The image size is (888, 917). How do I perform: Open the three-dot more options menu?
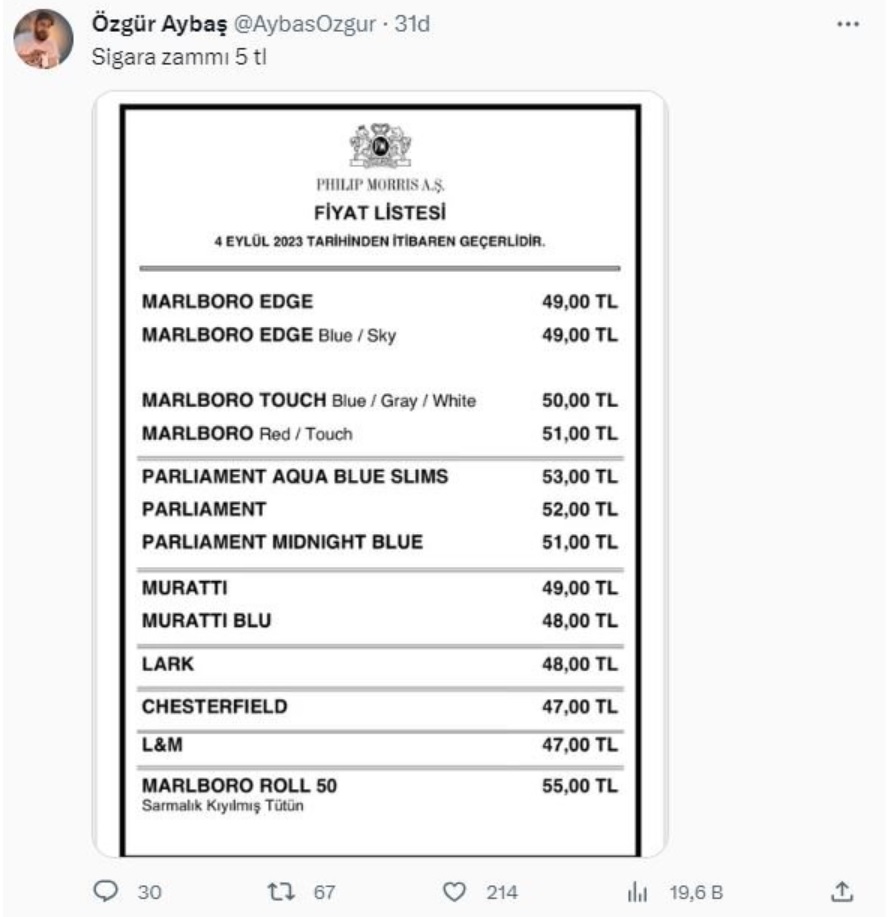847,24
